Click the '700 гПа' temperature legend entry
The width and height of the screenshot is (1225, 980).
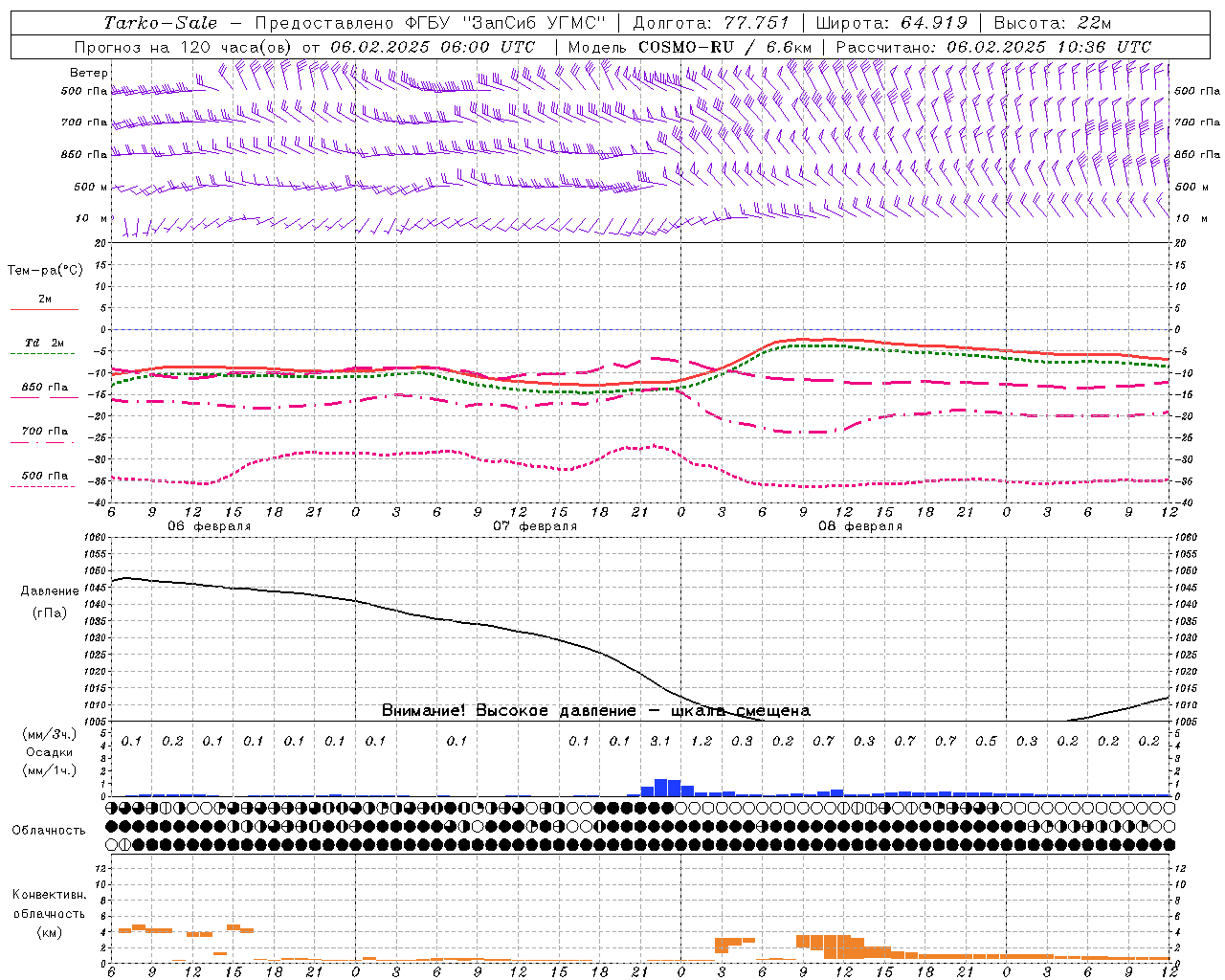pos(45,432)
